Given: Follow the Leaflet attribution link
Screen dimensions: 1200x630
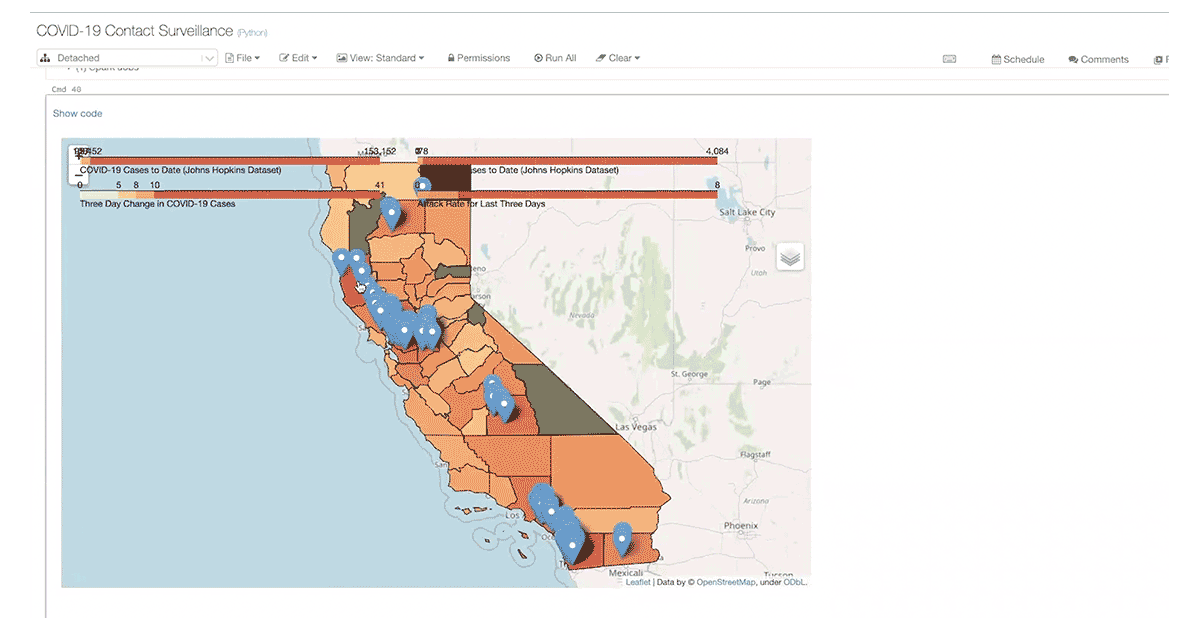Looking at the screenshot, I should 637,582.
